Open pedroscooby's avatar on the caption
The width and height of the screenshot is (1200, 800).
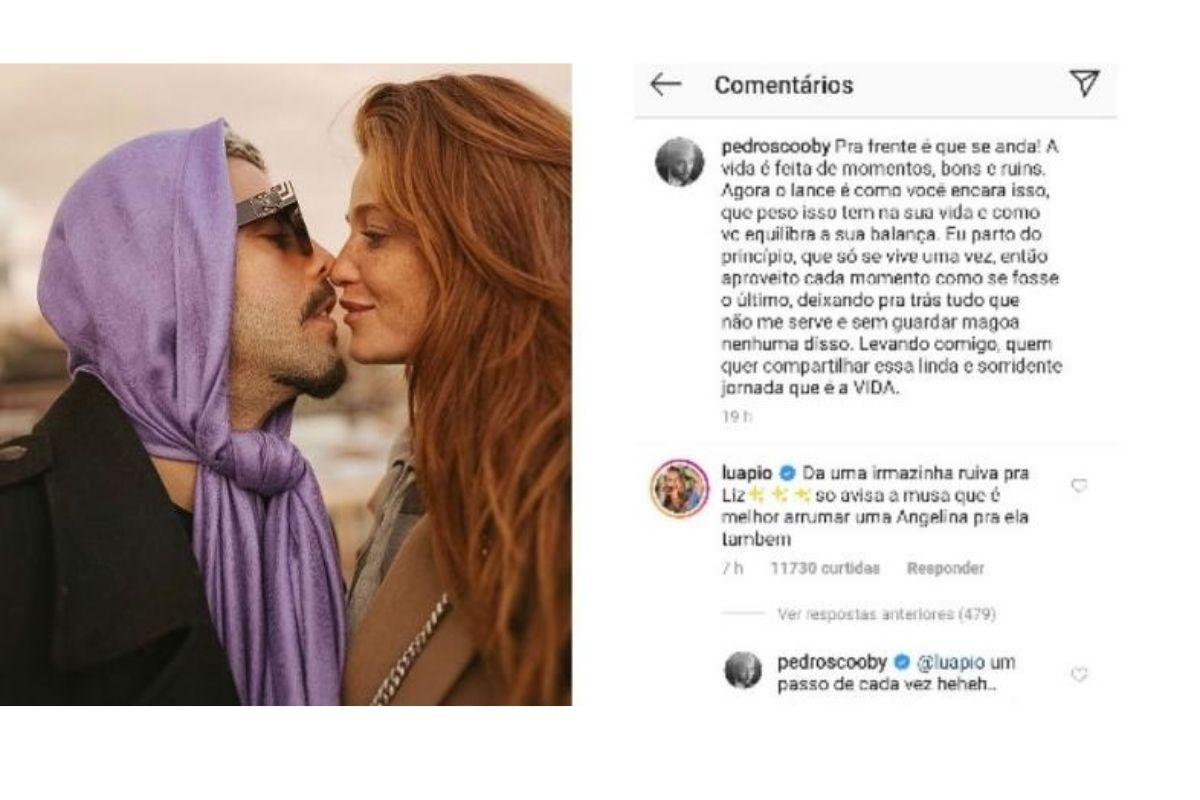click(679, 162)
